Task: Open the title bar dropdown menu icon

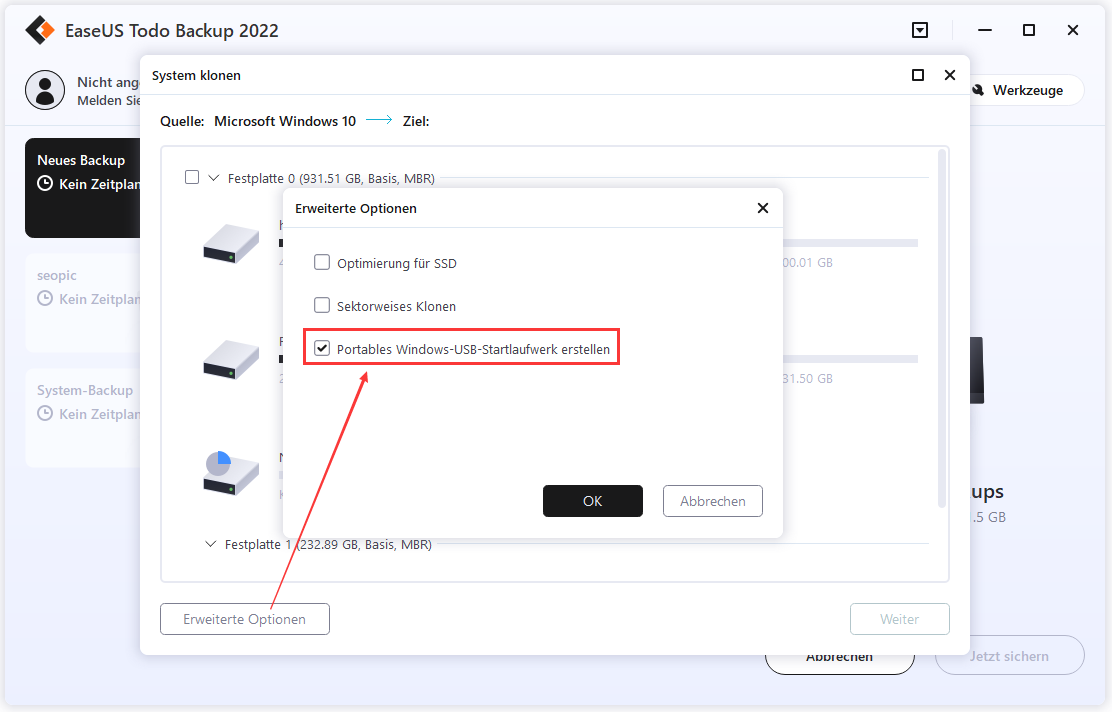Action: (920, 30)
